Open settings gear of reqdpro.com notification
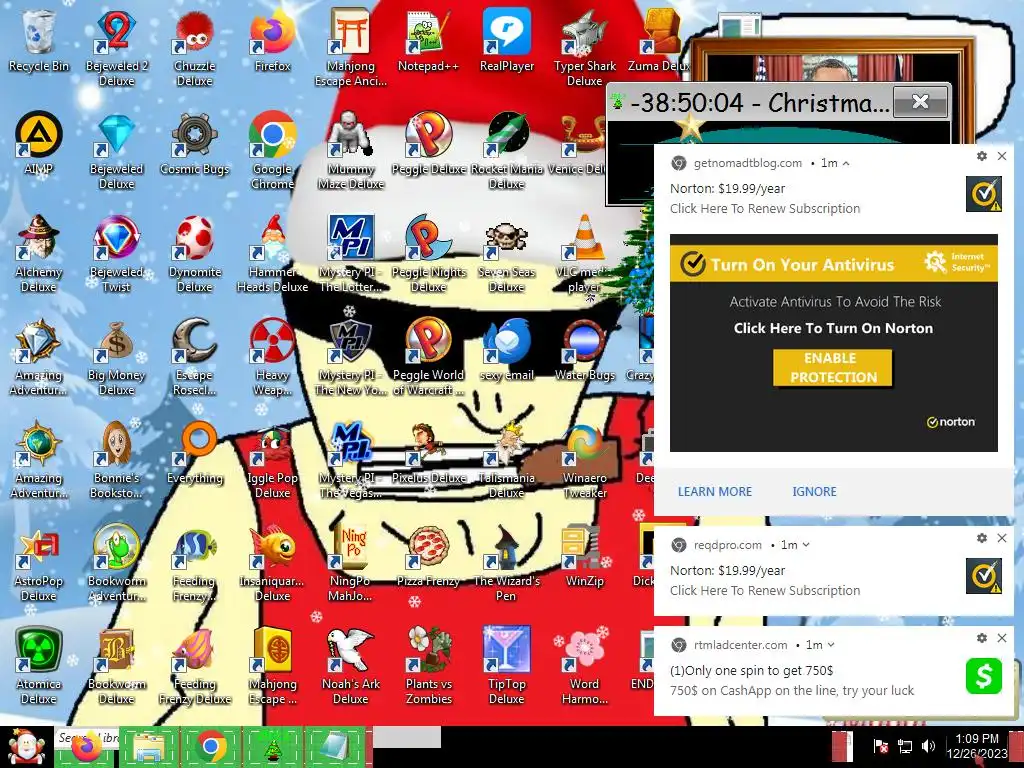The width and height of the screenshot is (1024, 768). pos(981,538)
